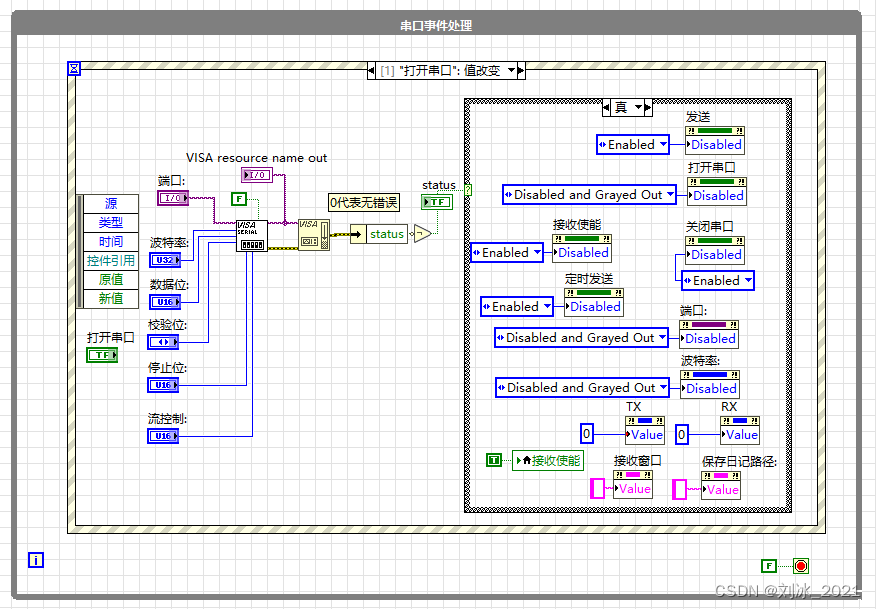Select the 端口 I/O control terminal
The width and height of the screenshot is (876, 609).
click(171, 197)
